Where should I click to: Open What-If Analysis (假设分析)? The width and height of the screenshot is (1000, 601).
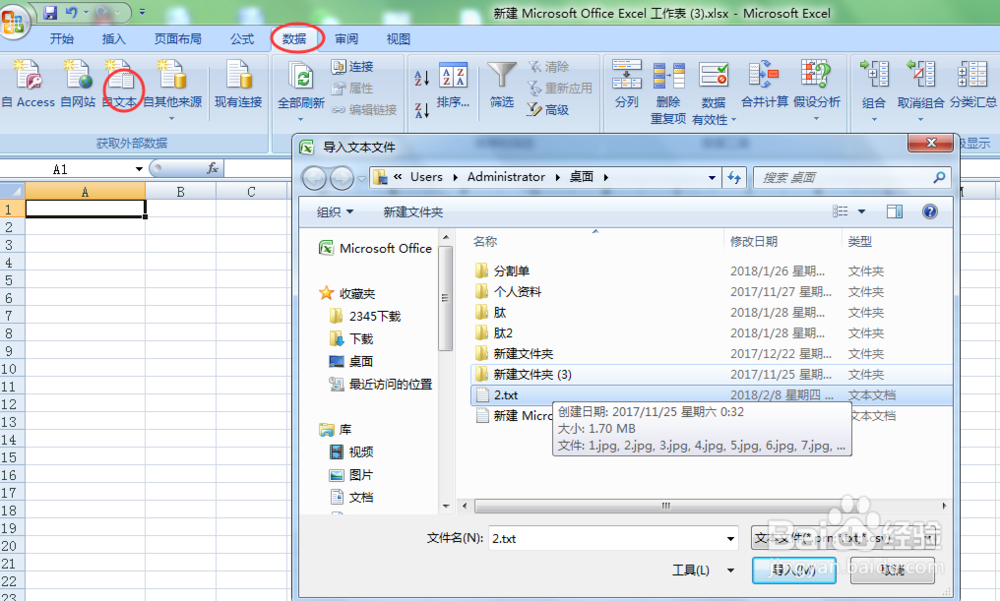(816, 89)
